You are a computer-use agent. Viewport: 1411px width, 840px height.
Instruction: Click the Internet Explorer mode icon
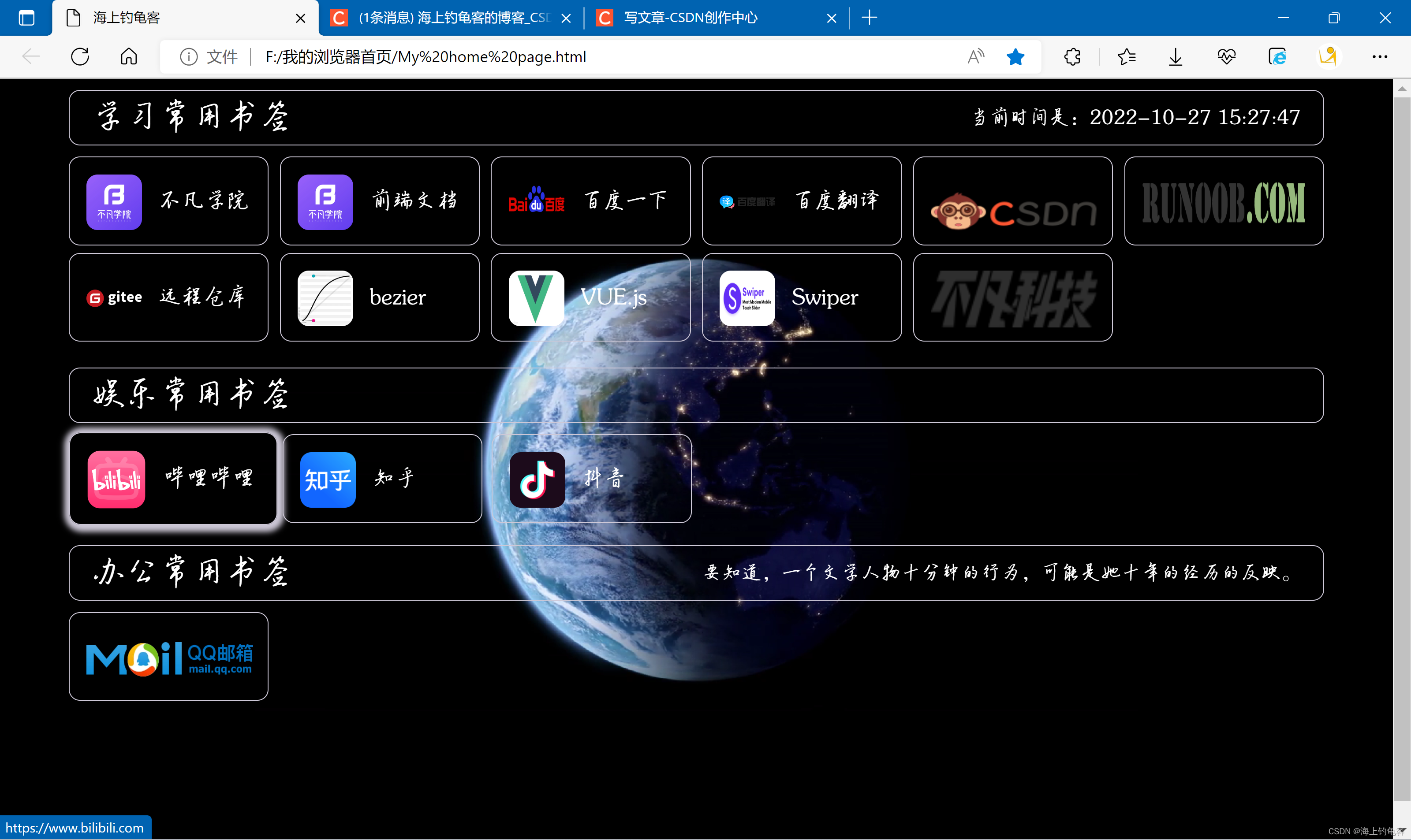[x=1277, y=56]
